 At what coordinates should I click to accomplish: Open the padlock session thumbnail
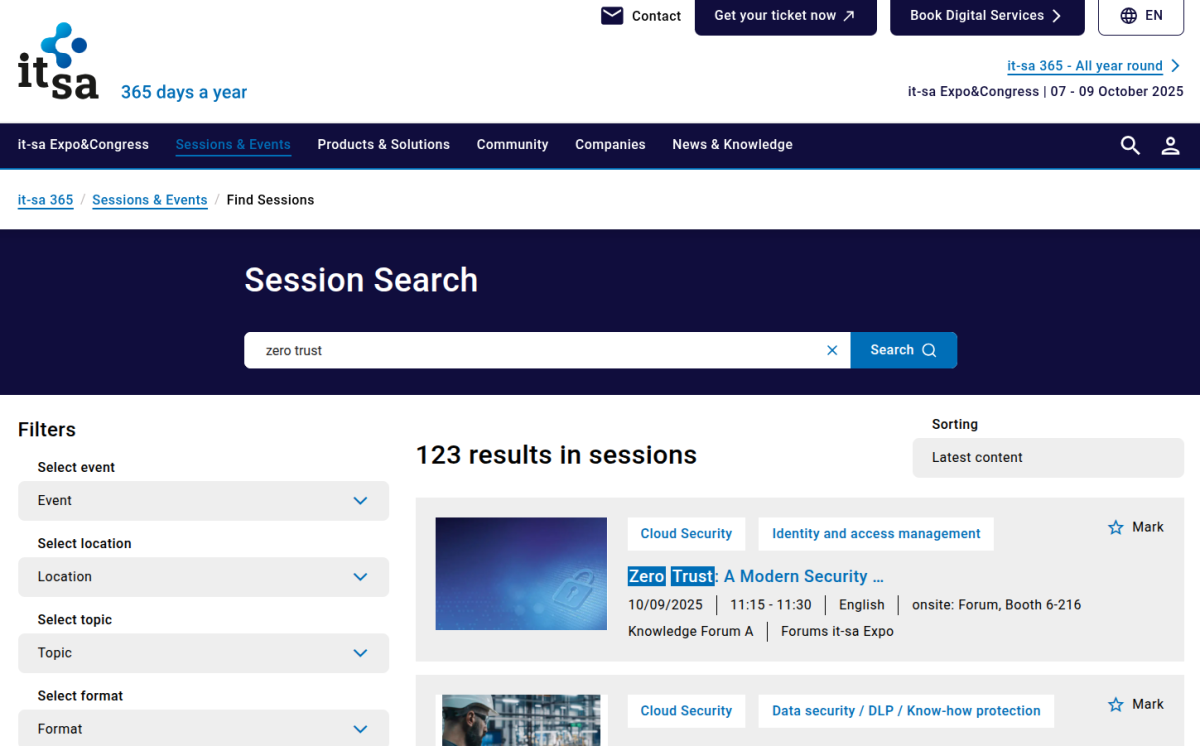521,573
